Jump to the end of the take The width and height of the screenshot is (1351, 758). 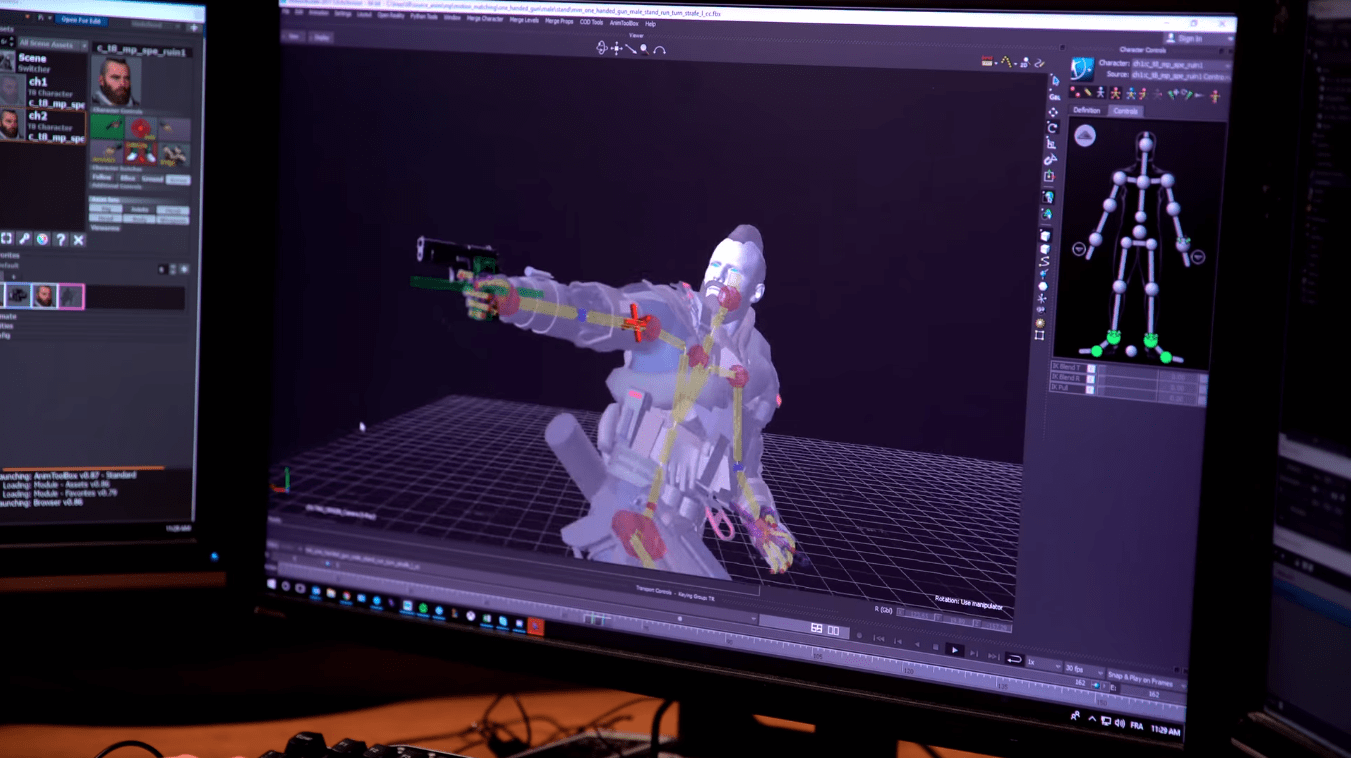994,656
